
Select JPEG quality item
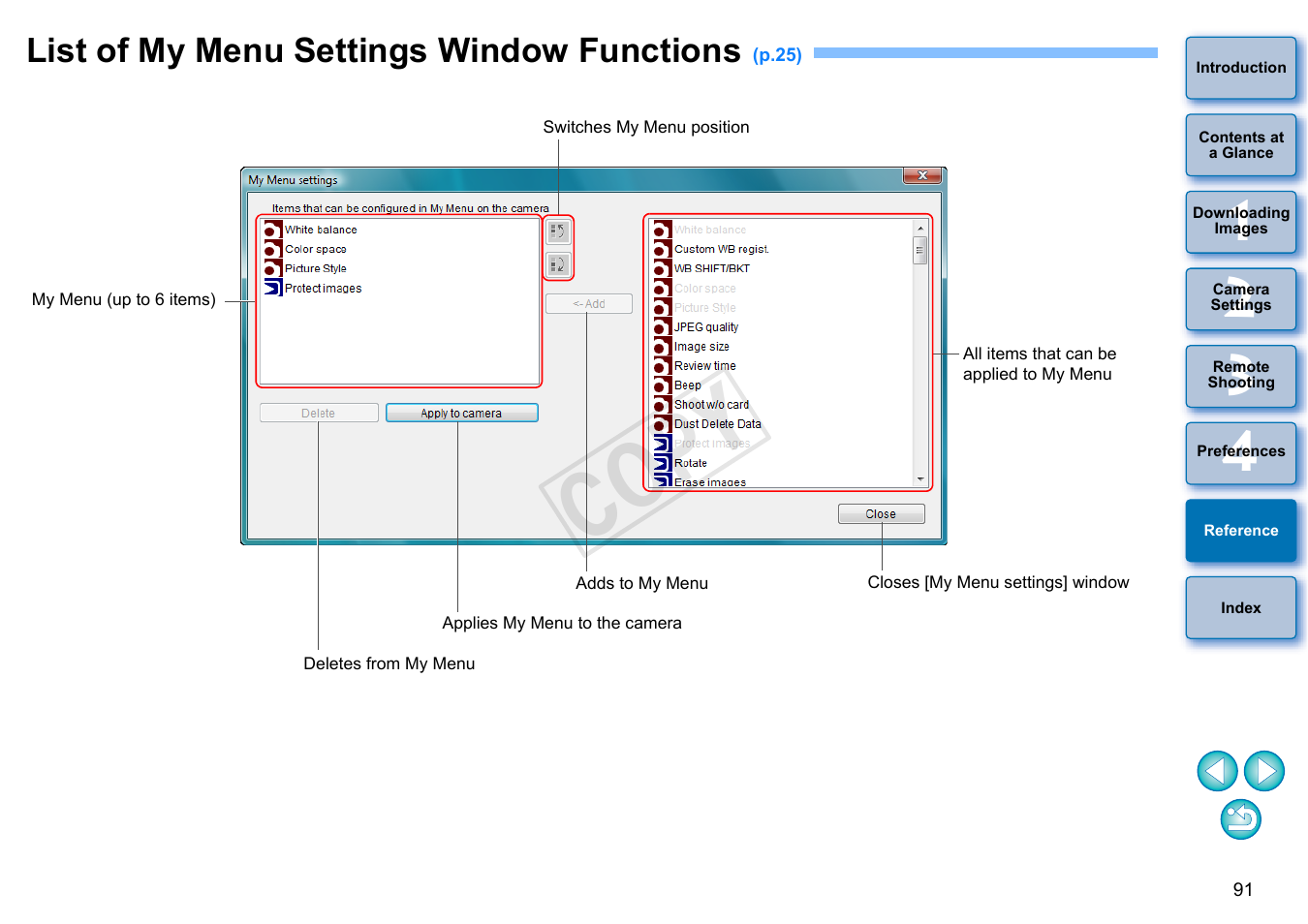click(706, 327)
